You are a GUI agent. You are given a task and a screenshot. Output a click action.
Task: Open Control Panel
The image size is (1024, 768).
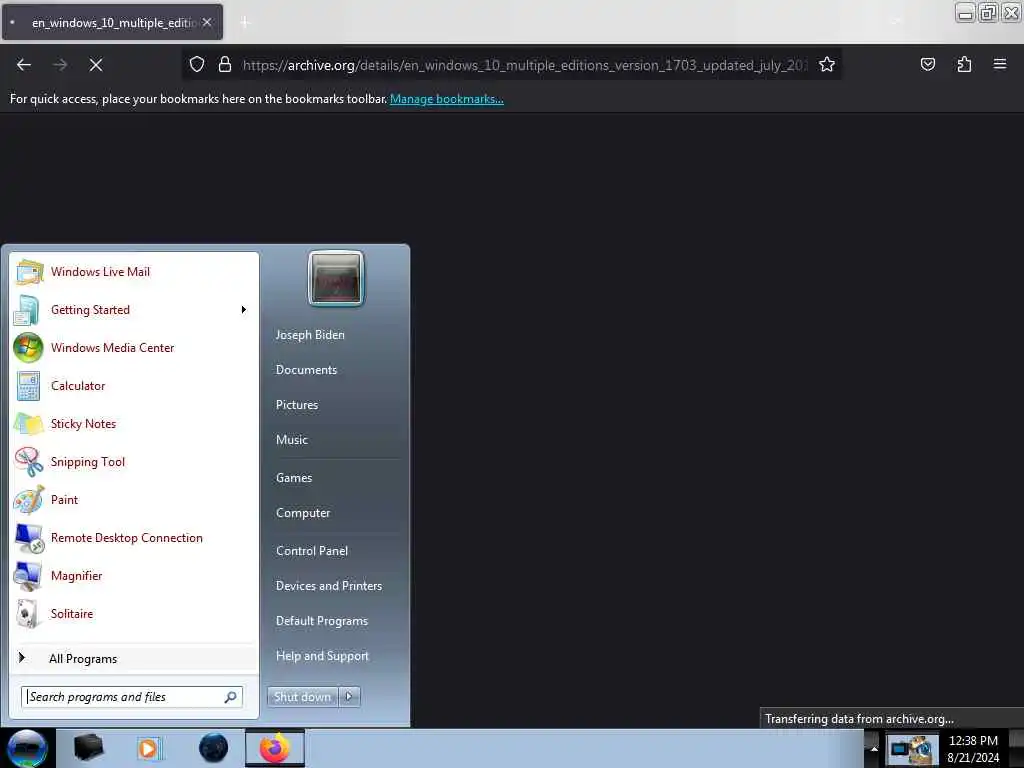[x=312, y=551]
